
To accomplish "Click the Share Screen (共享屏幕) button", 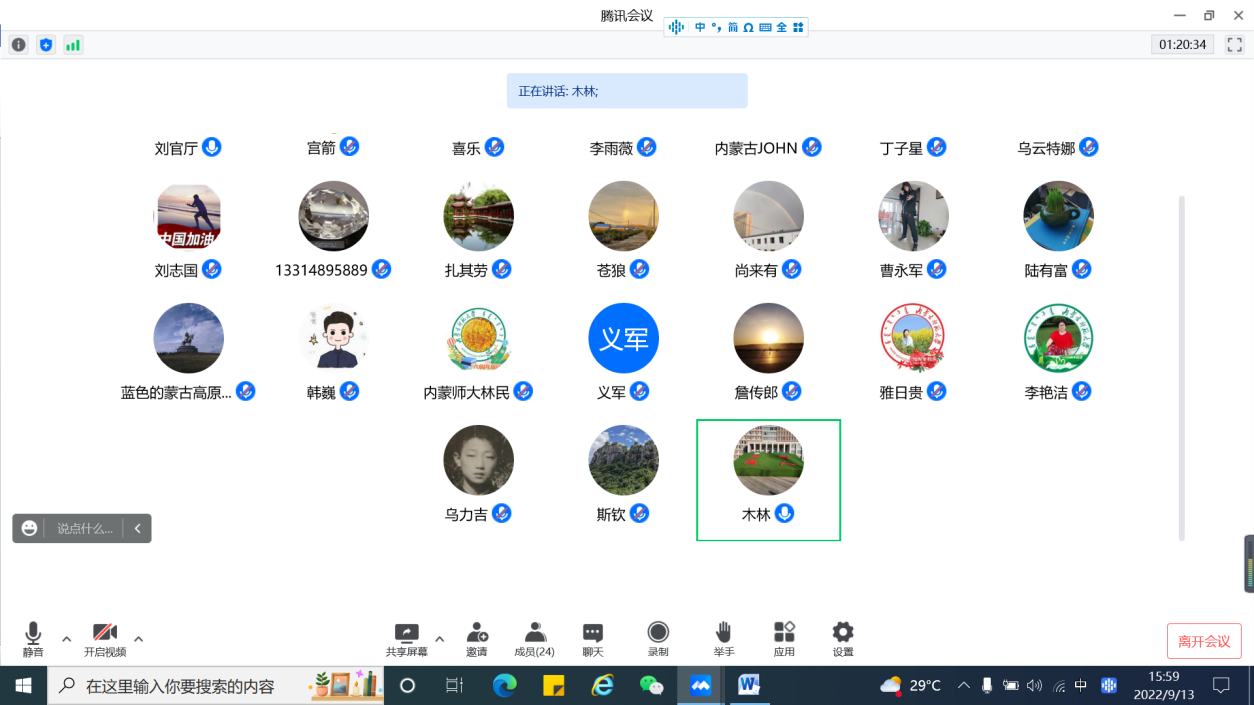I will [x=407, y=638].
